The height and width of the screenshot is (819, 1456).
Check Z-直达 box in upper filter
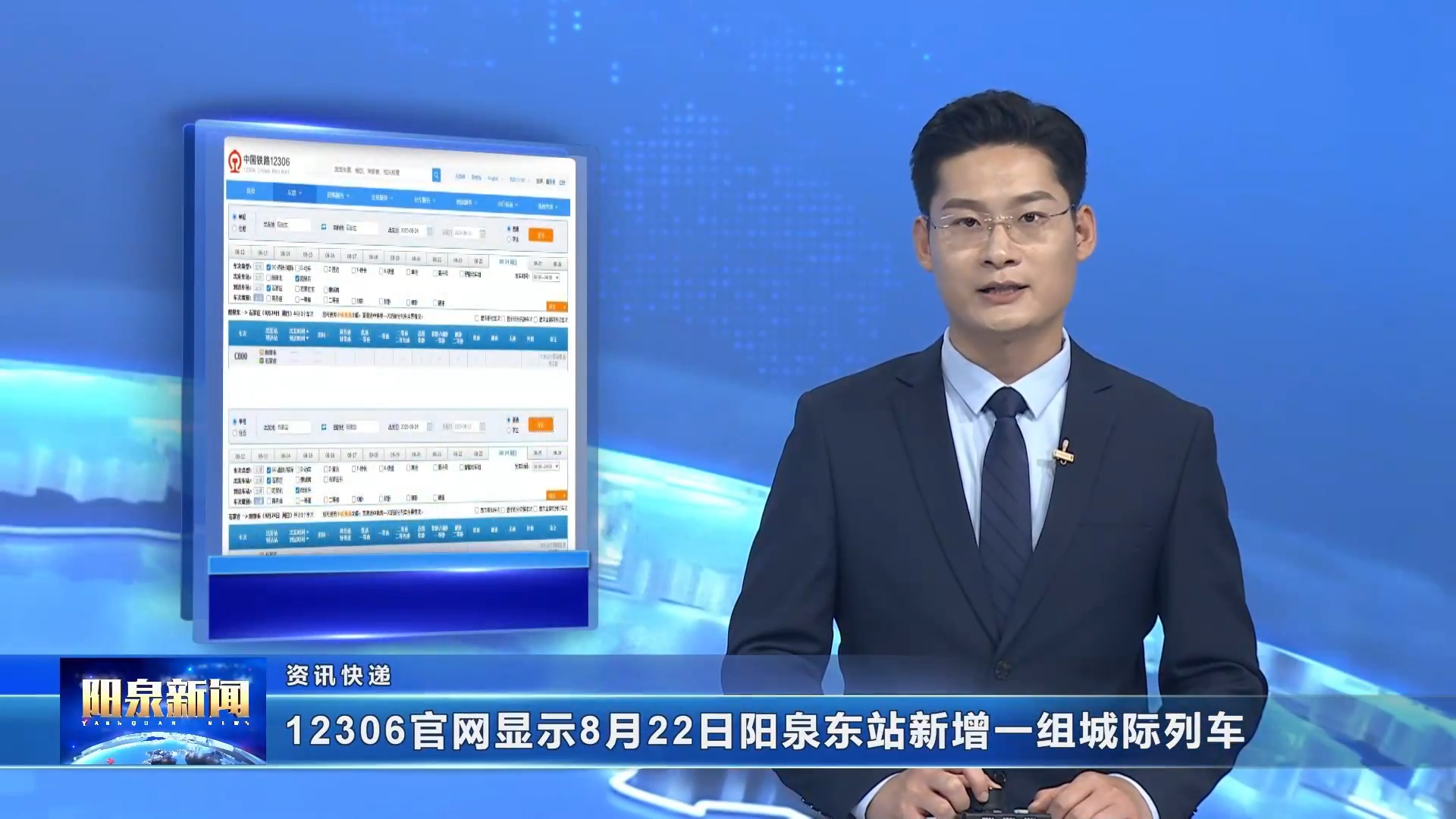[325, 269]
